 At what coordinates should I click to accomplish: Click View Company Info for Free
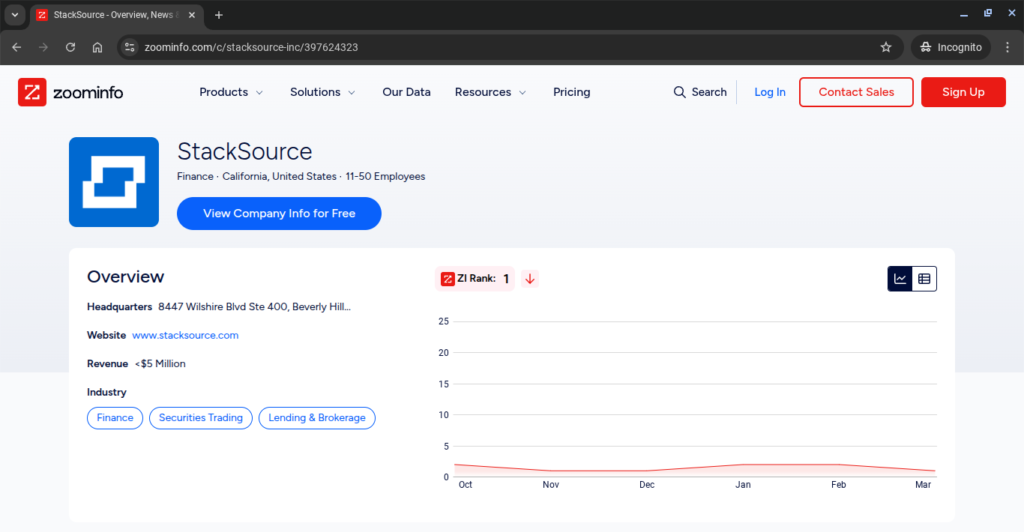[x=279, y=213]
